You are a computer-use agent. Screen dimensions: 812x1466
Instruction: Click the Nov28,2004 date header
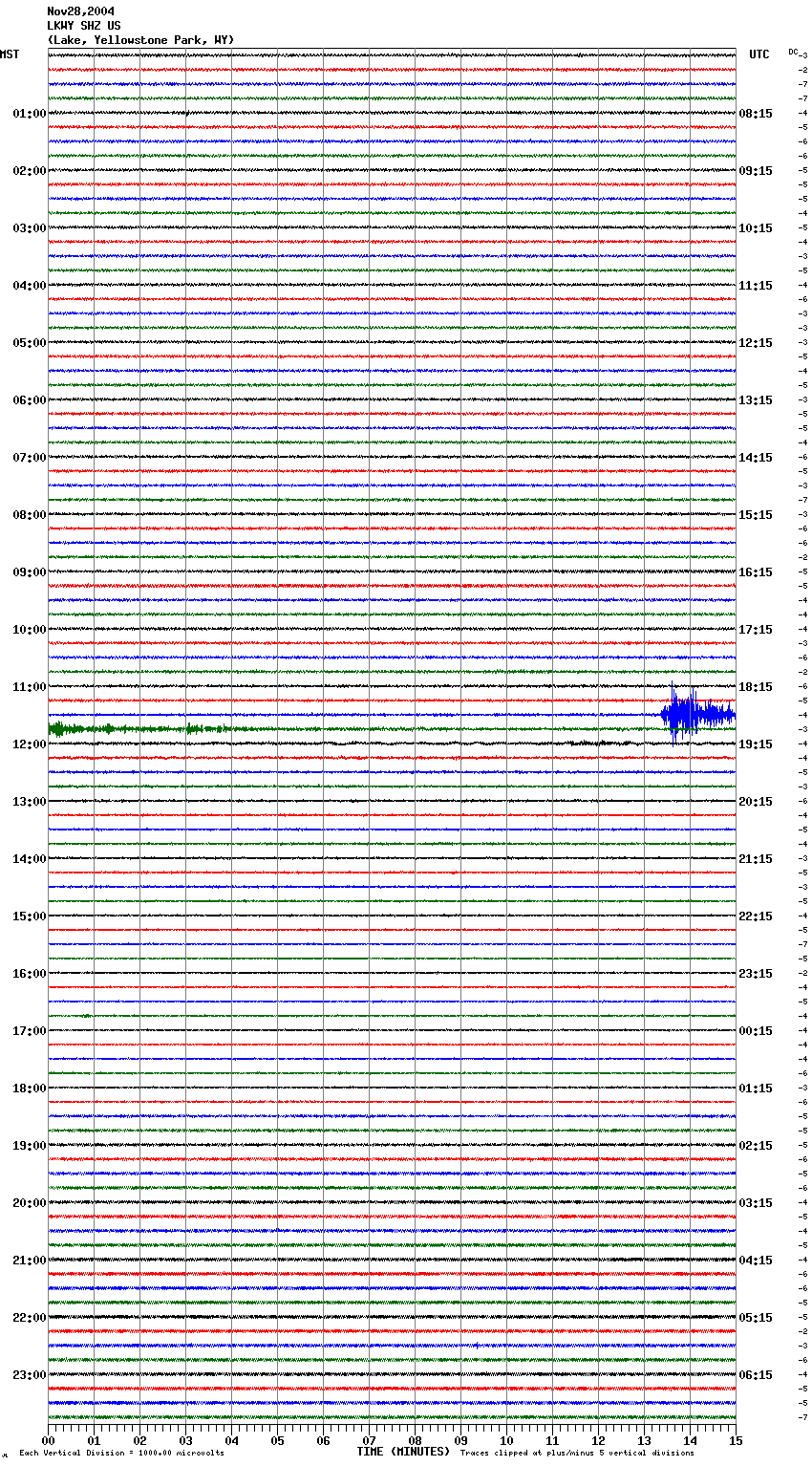coord(80,11)
